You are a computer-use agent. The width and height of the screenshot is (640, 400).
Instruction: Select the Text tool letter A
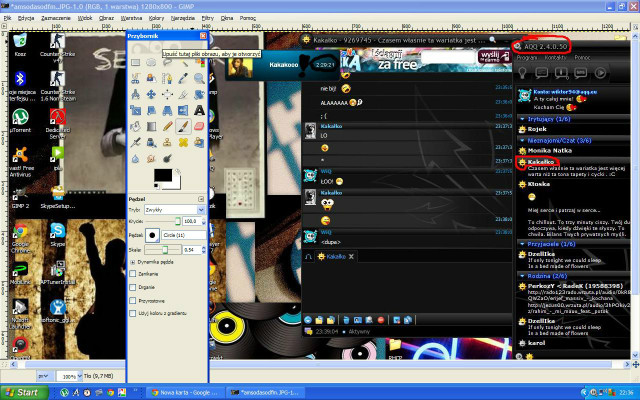199,110
